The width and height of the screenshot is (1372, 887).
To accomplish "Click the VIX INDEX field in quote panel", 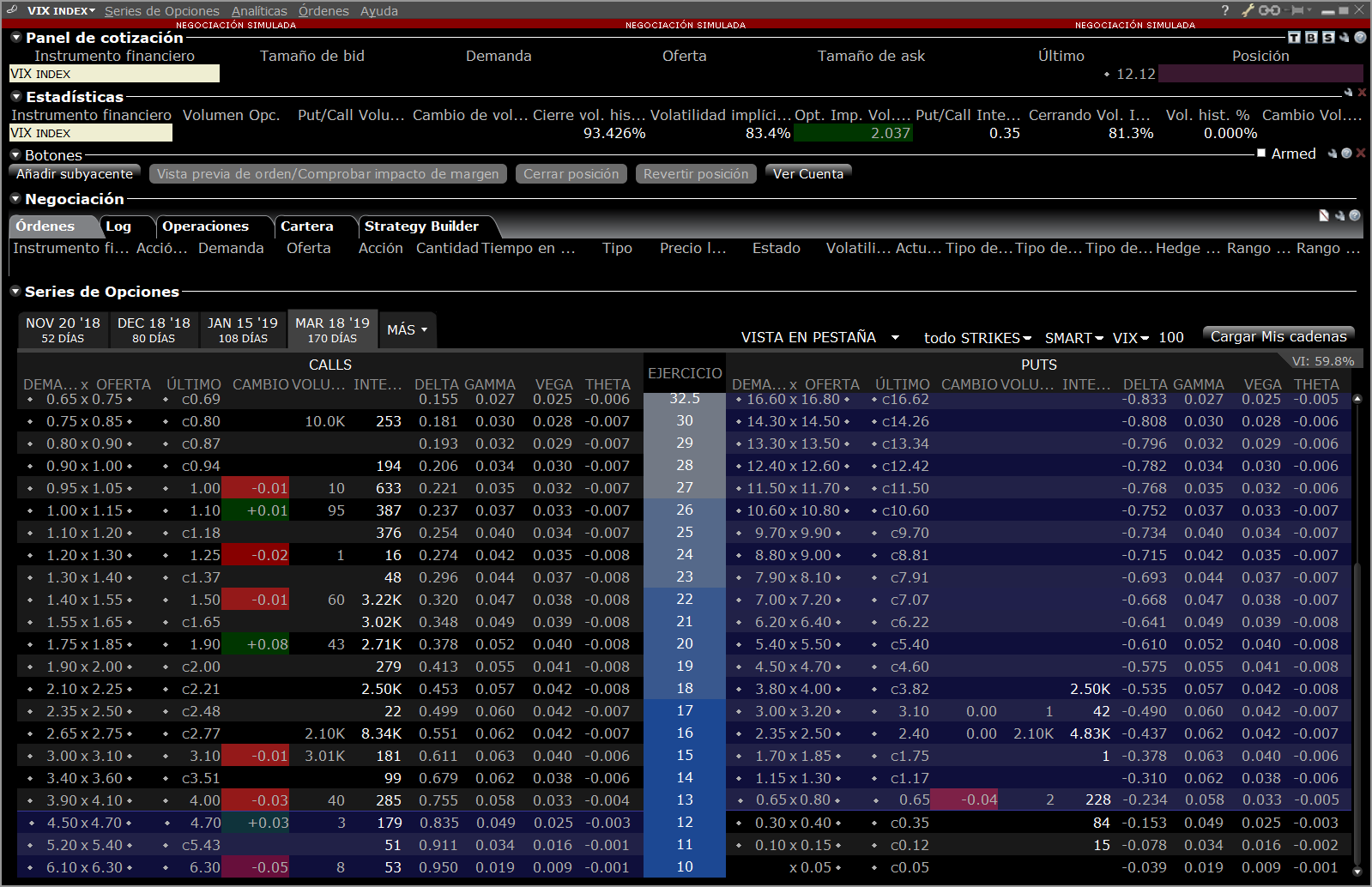I will pyautogui.click(x=114, y=74).
